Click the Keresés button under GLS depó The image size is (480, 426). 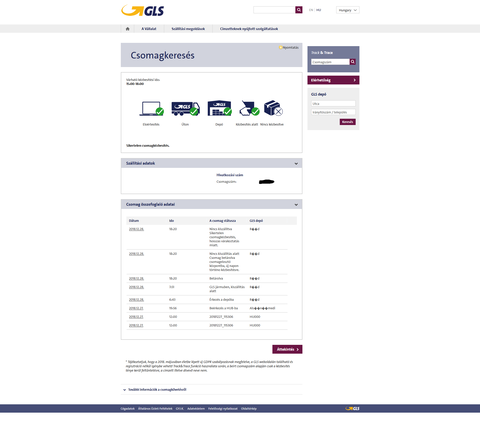pyautogui.click(x=348, y=122)
